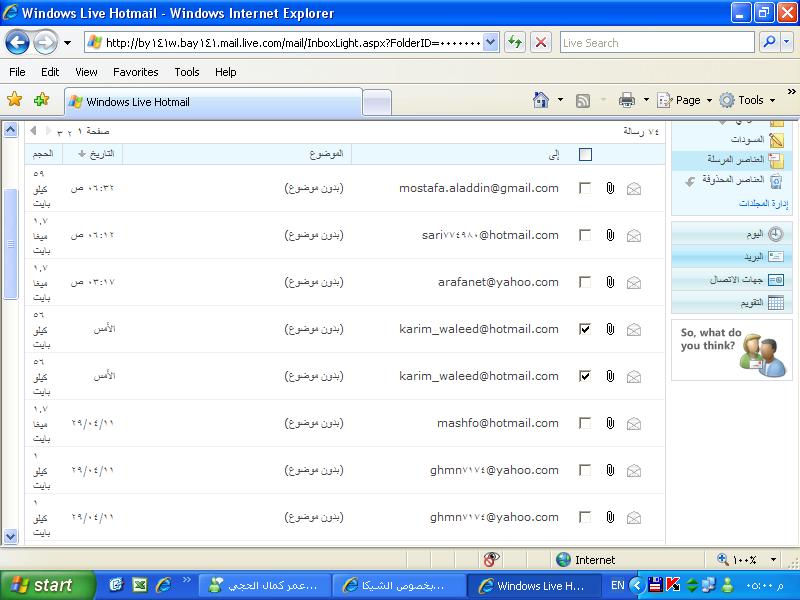Open the search provider dropdown arrow
Viewport: 800px width, 600px height.
[x=786, y=42]
